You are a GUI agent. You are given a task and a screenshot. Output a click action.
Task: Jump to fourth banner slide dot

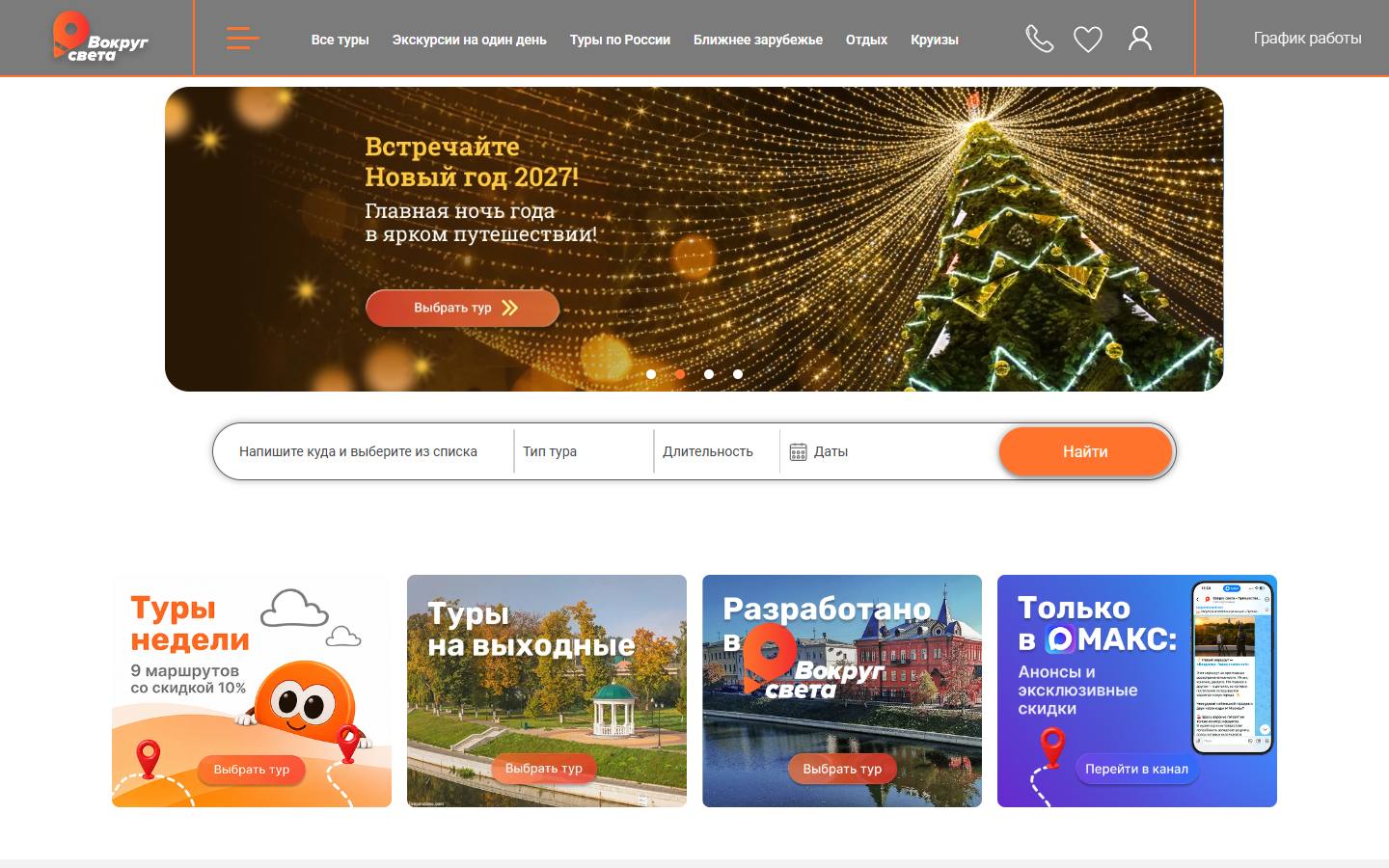(738, 374)
